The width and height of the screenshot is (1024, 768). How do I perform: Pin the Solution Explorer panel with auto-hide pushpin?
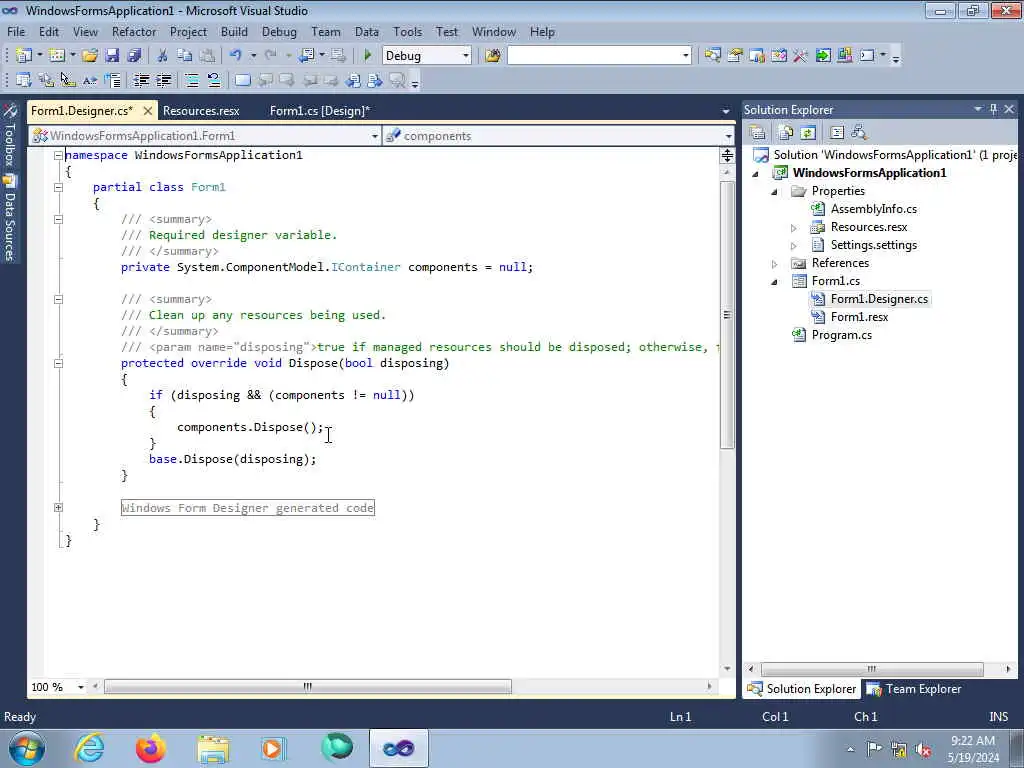[x=993, y=109]
